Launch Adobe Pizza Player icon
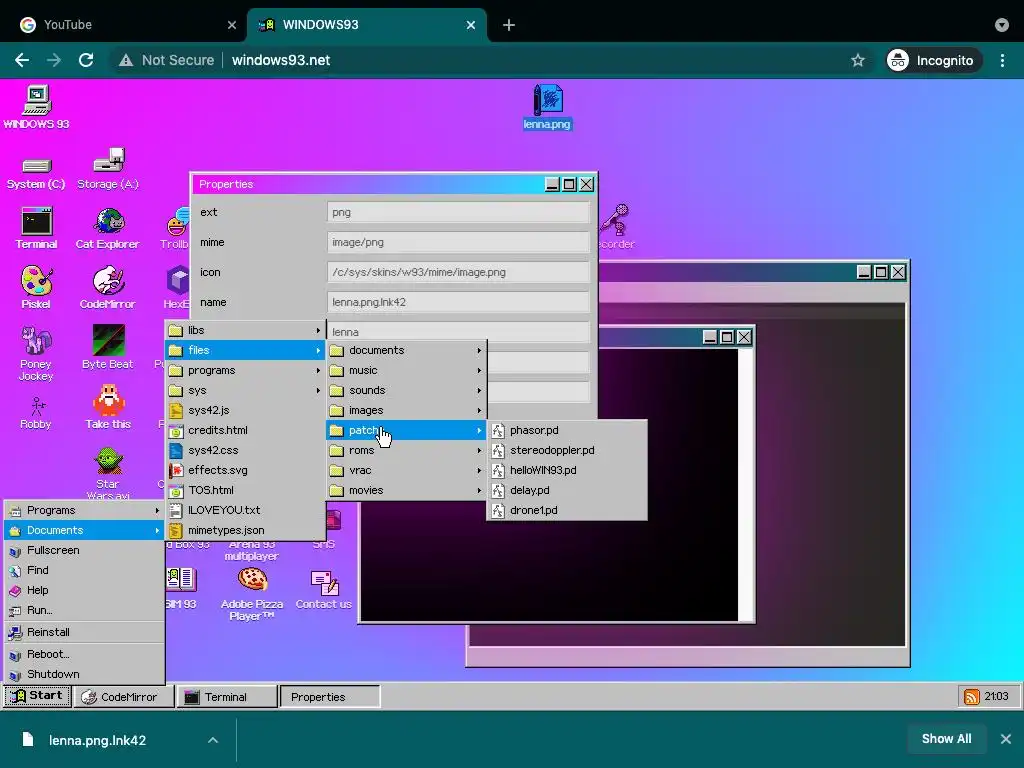1024x768 pixels. point(252,593)
